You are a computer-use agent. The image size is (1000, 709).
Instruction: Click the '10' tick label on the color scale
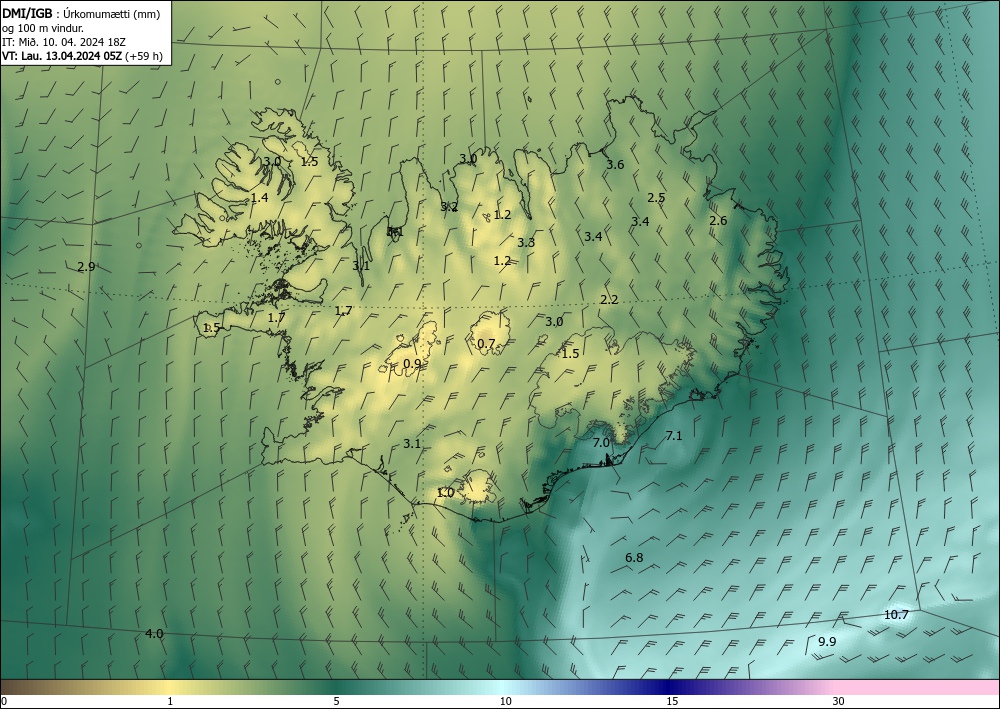[x=505, y=702]
